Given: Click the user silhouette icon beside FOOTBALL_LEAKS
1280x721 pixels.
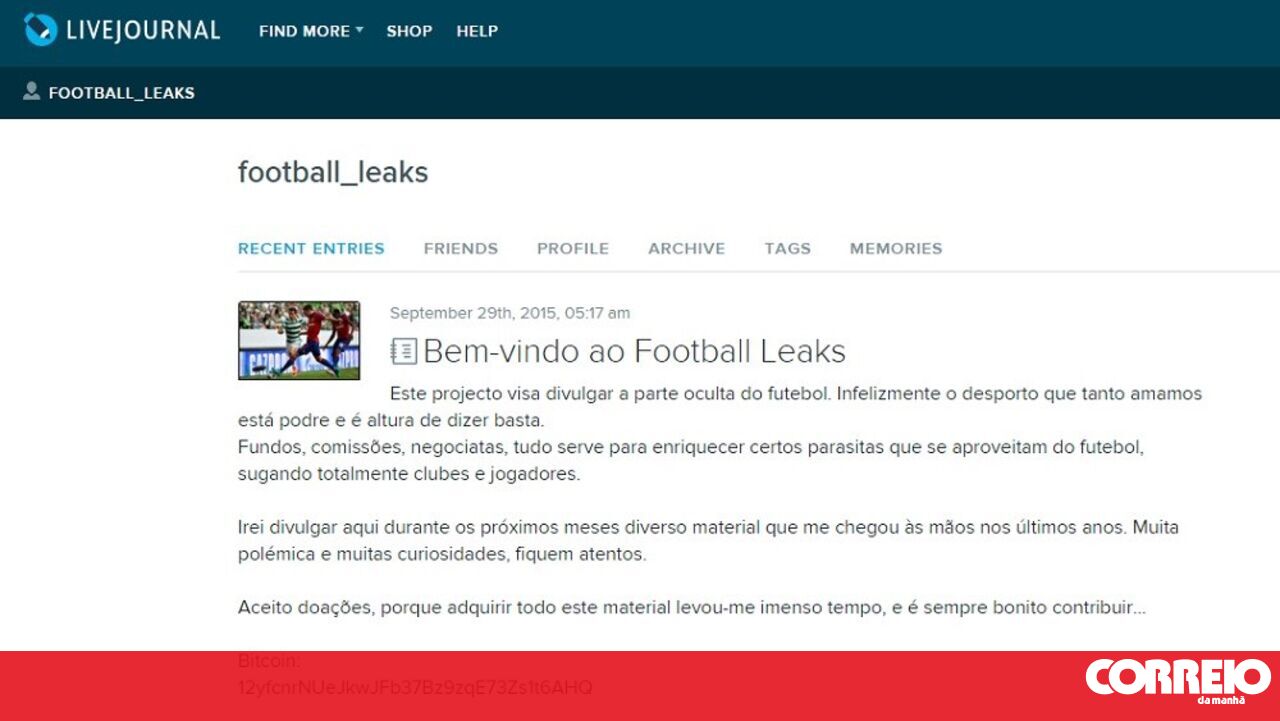Looking at the screenshot, I should (x=31, y=92).
